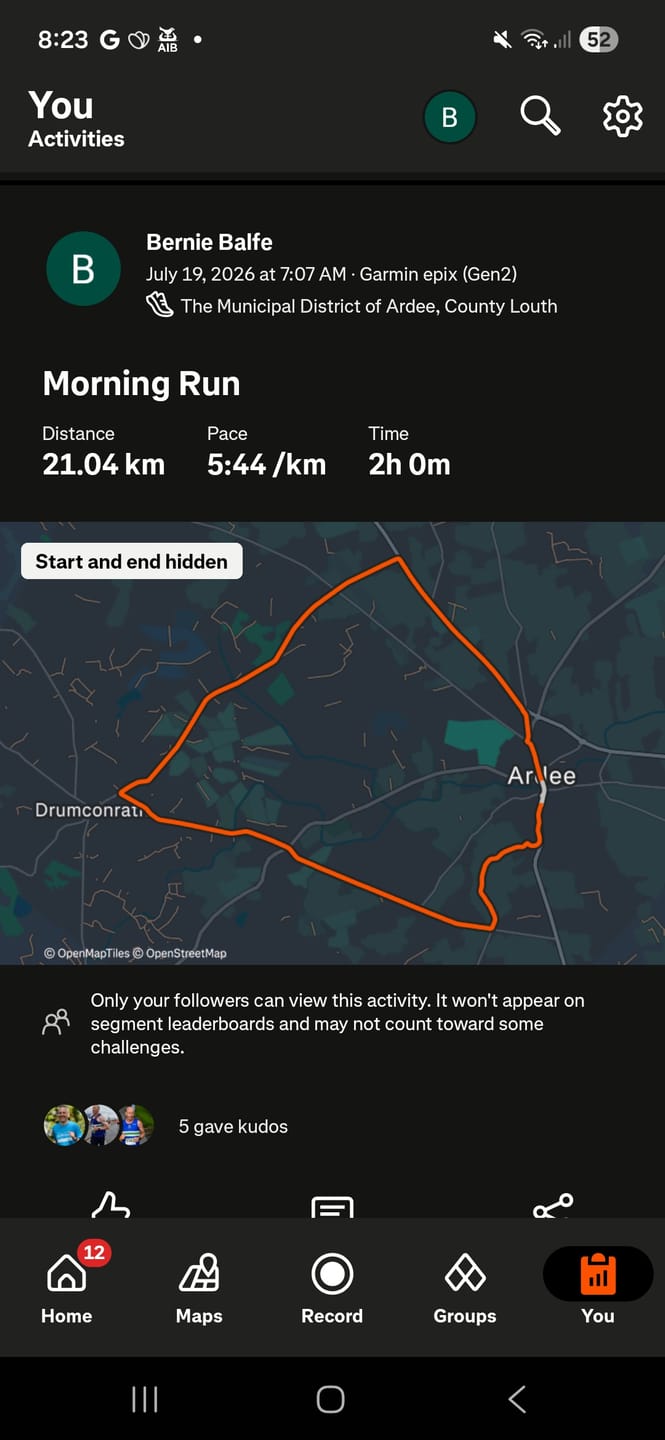Open the Groups tab

click(465, 1288)
